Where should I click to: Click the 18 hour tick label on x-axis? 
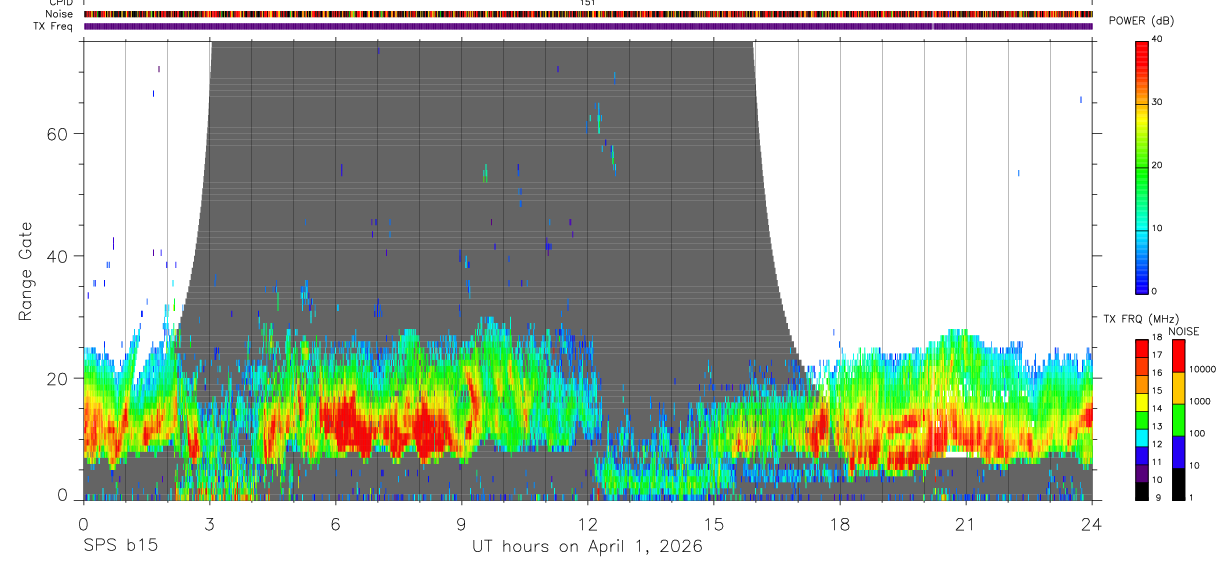[840, 523]
